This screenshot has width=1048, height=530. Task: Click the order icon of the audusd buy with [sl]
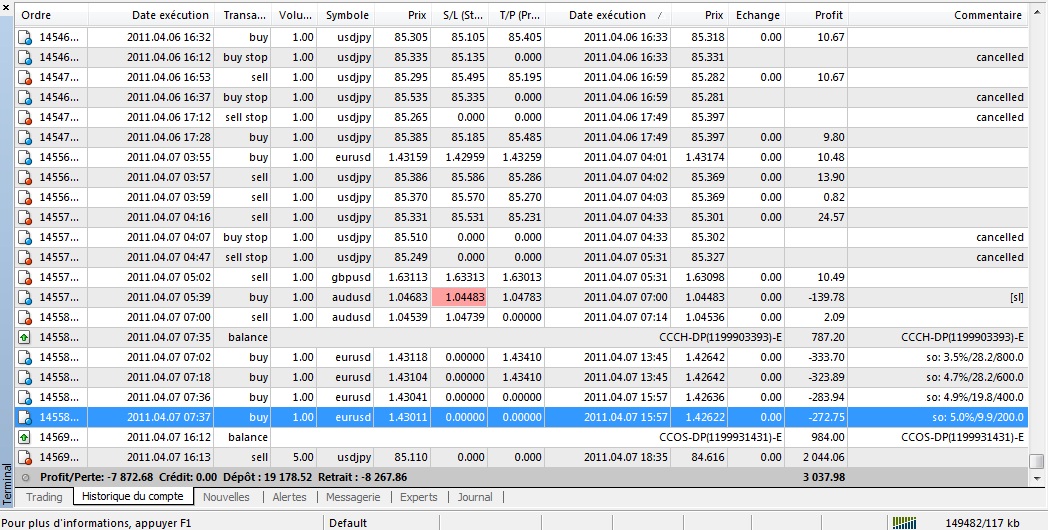[25, 297]
